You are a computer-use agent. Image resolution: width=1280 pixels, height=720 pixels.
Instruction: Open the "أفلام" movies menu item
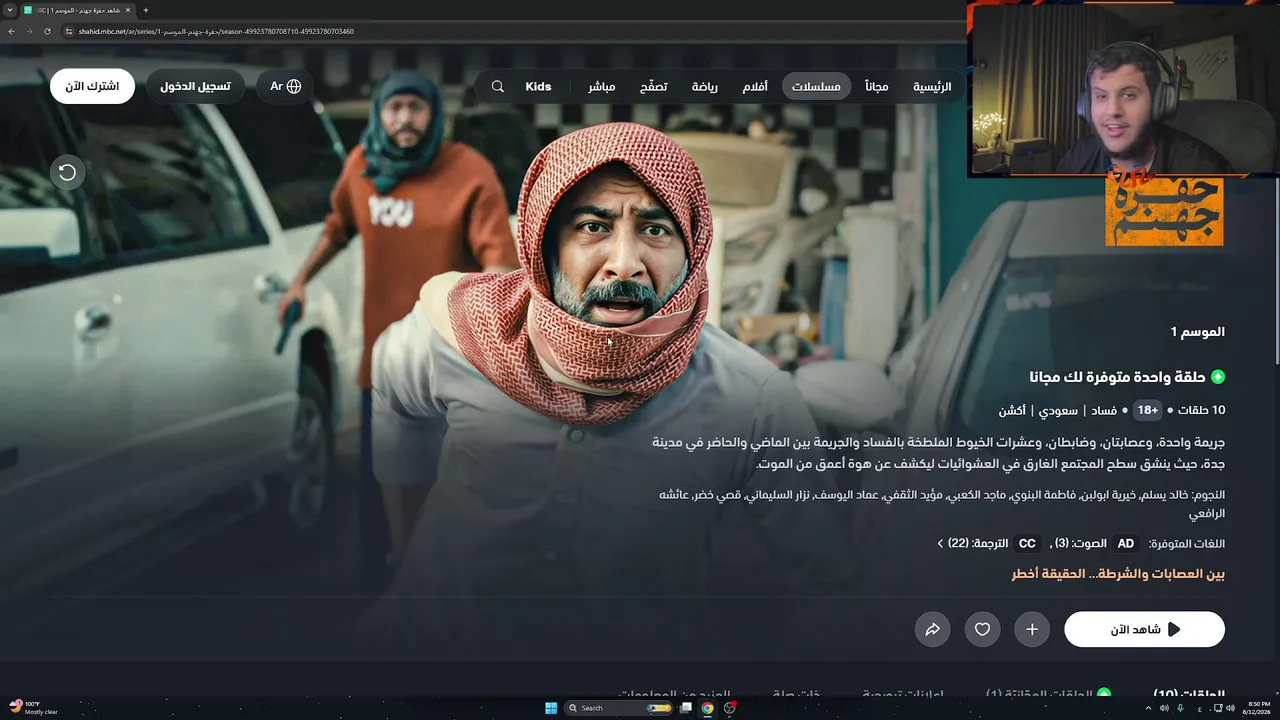755,87
